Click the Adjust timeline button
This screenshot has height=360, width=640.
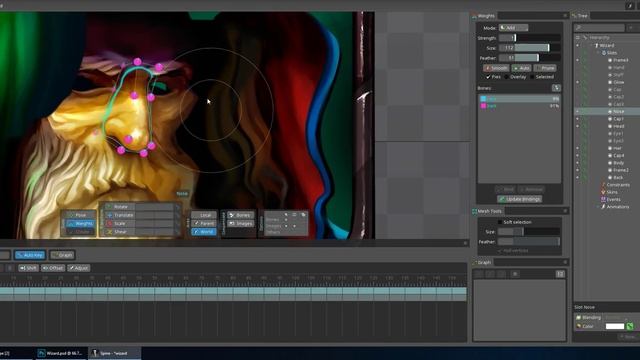tap(79, 268)
